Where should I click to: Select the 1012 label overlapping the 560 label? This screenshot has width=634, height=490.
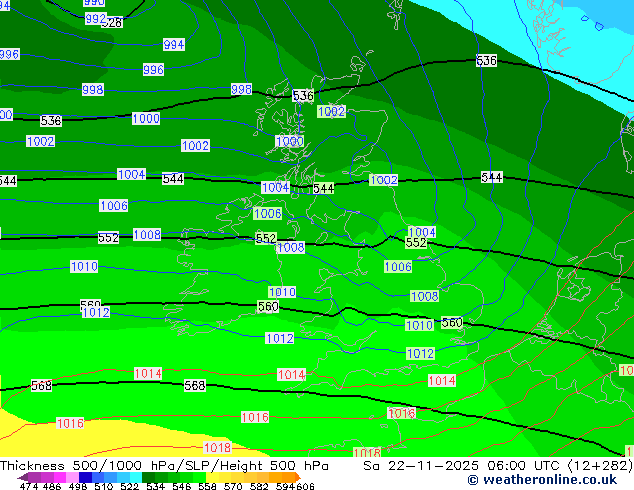96,312
